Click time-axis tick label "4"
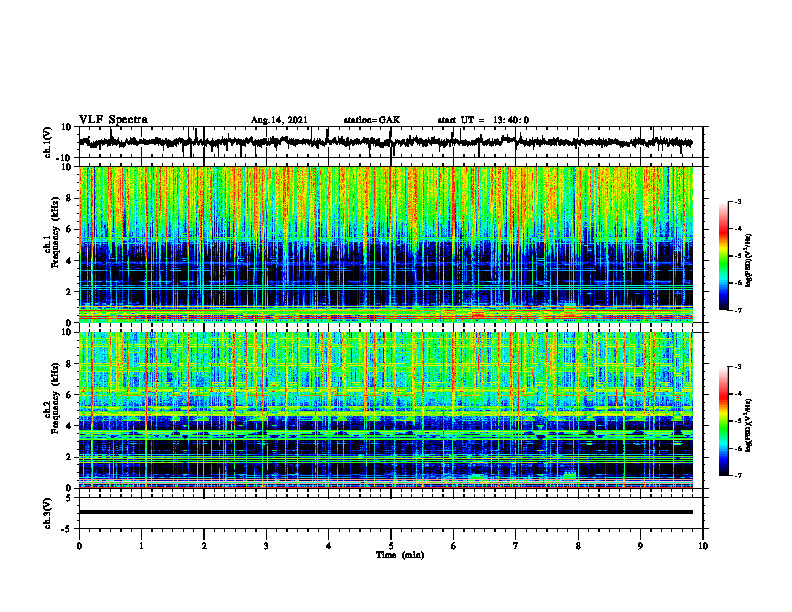The width and height of the screenshot is (792, 612). click(329, 546)
